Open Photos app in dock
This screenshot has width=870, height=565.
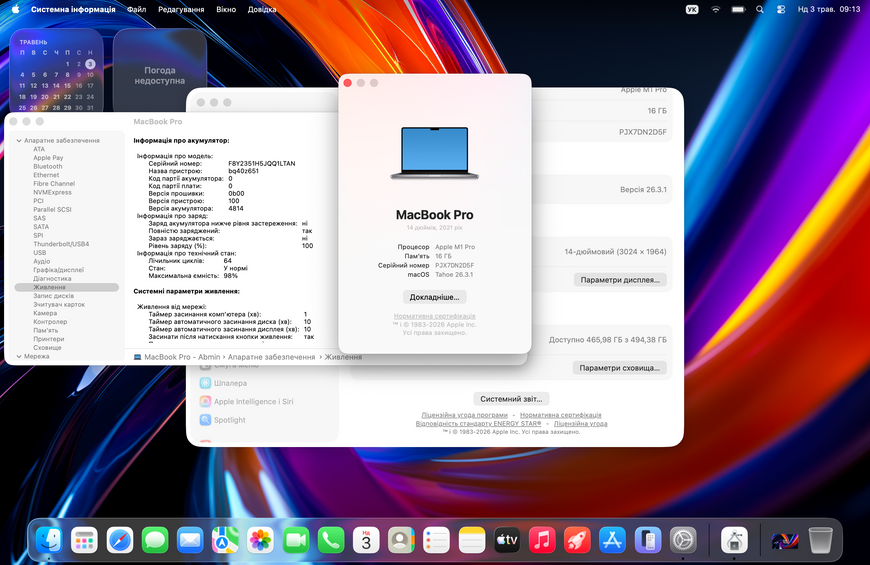click(x=260, y=540)
